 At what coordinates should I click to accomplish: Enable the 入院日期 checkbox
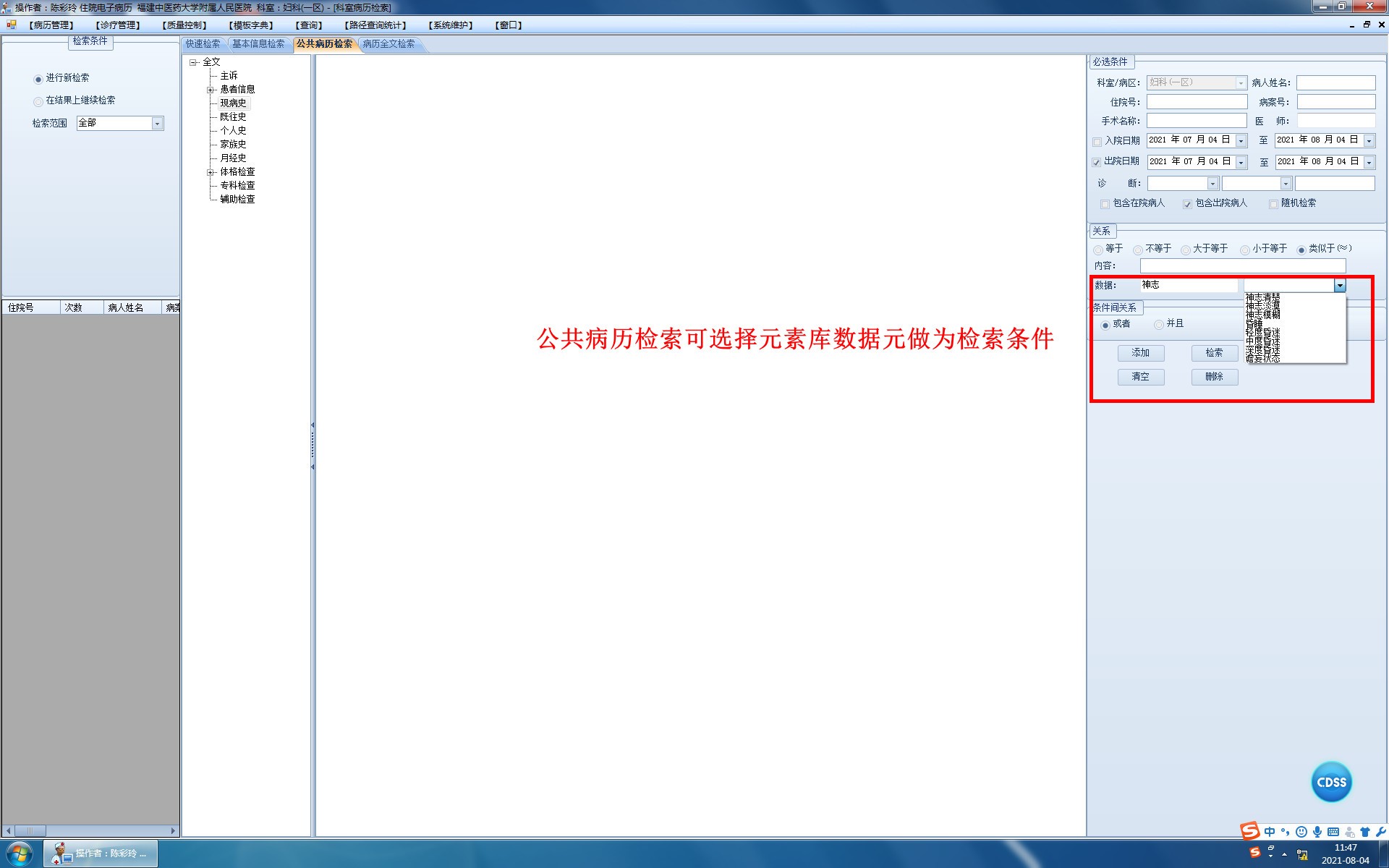1097,141
